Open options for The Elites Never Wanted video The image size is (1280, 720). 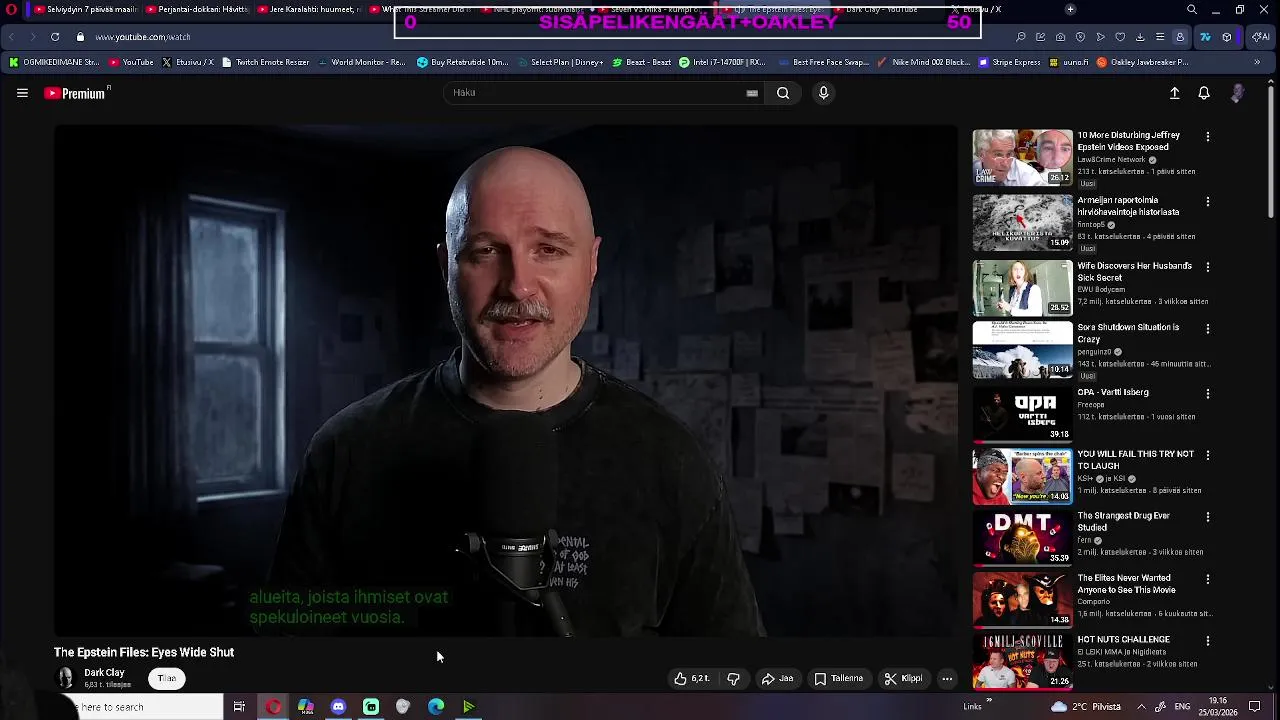click(x=1207, y=579)
